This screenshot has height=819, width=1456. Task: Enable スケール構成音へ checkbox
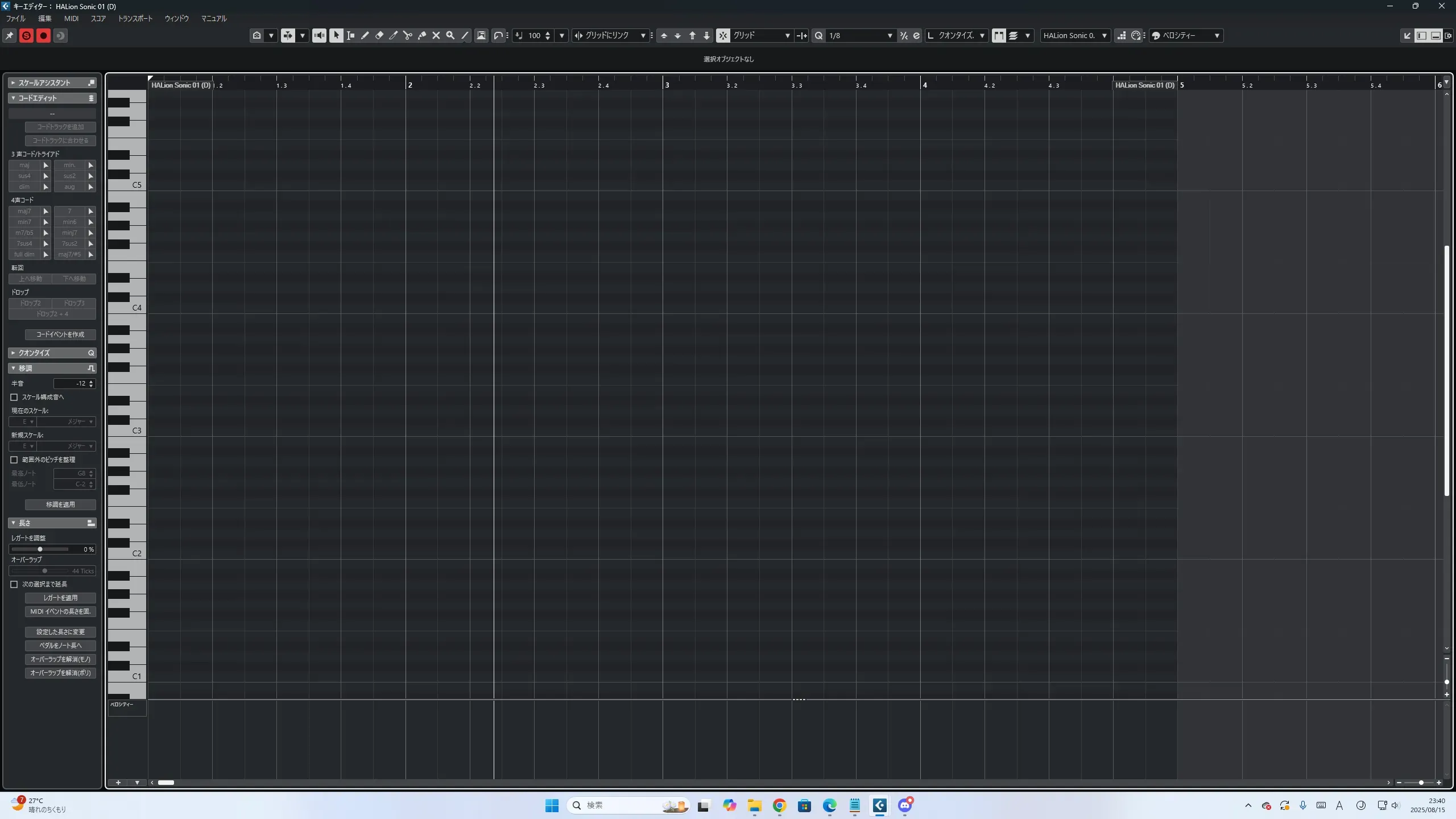[x=14, y=397]
